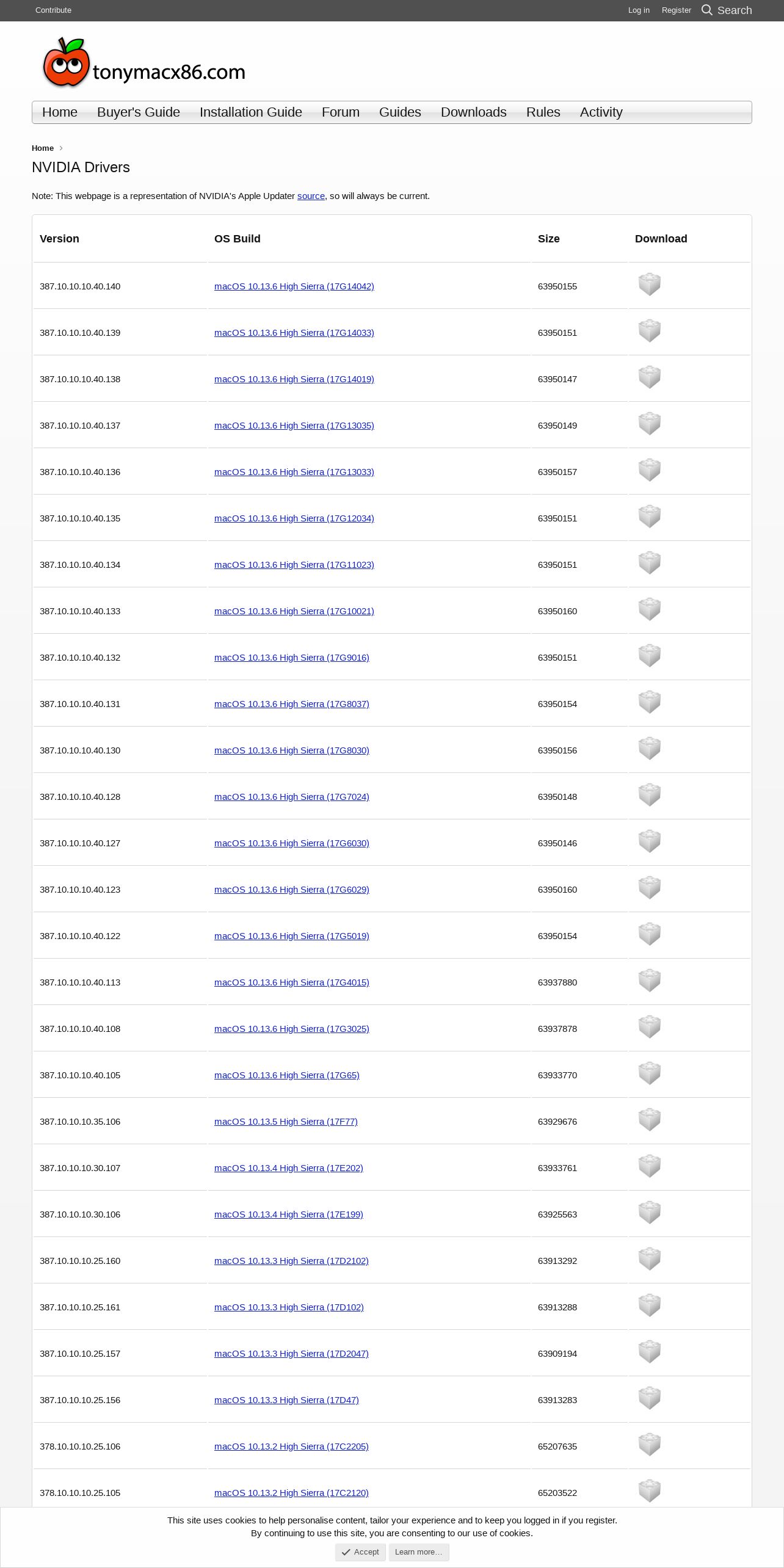Download package for version 387.10.10.10.40.113

pos(649,981)
